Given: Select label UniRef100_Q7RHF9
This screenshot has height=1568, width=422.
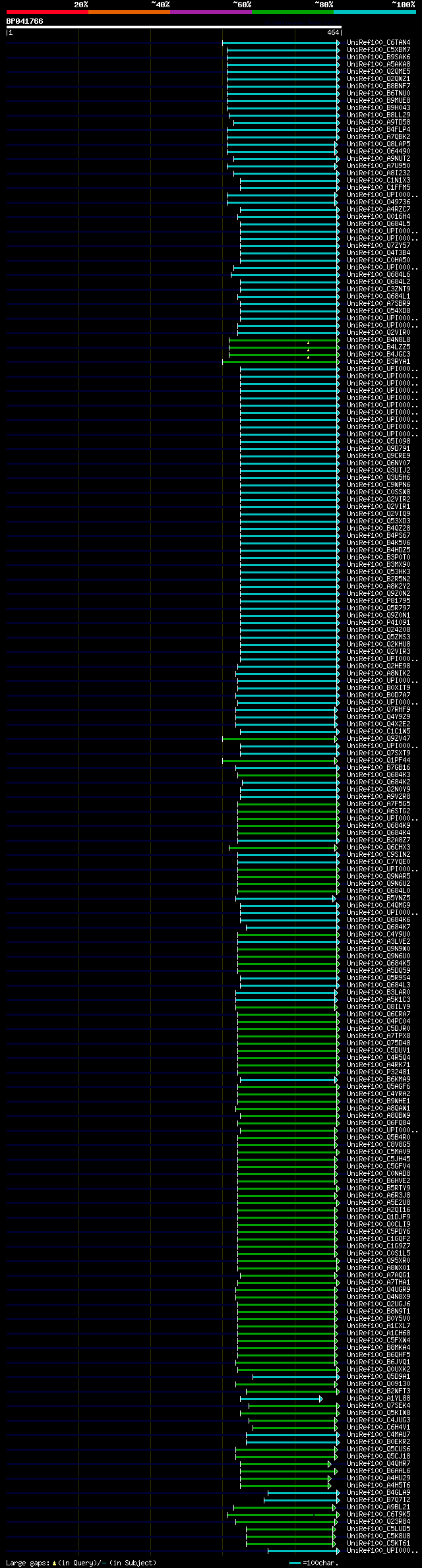Looking at the screenshot, I should [x=378, y=710].
